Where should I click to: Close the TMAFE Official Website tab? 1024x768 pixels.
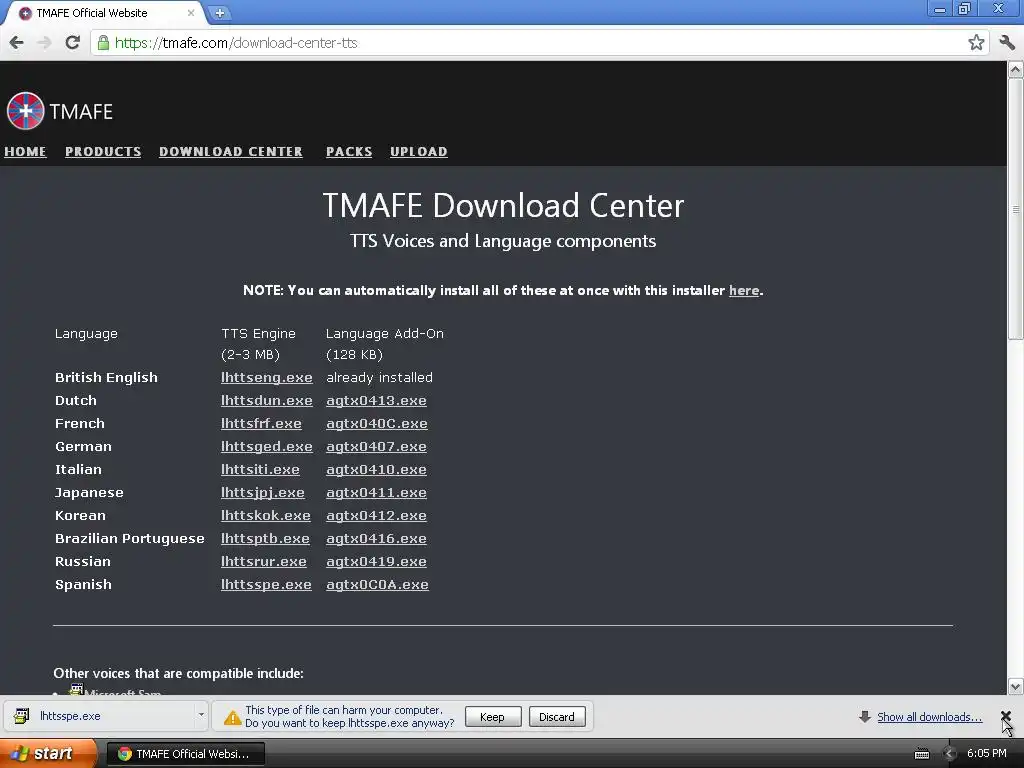coord(191,13)
